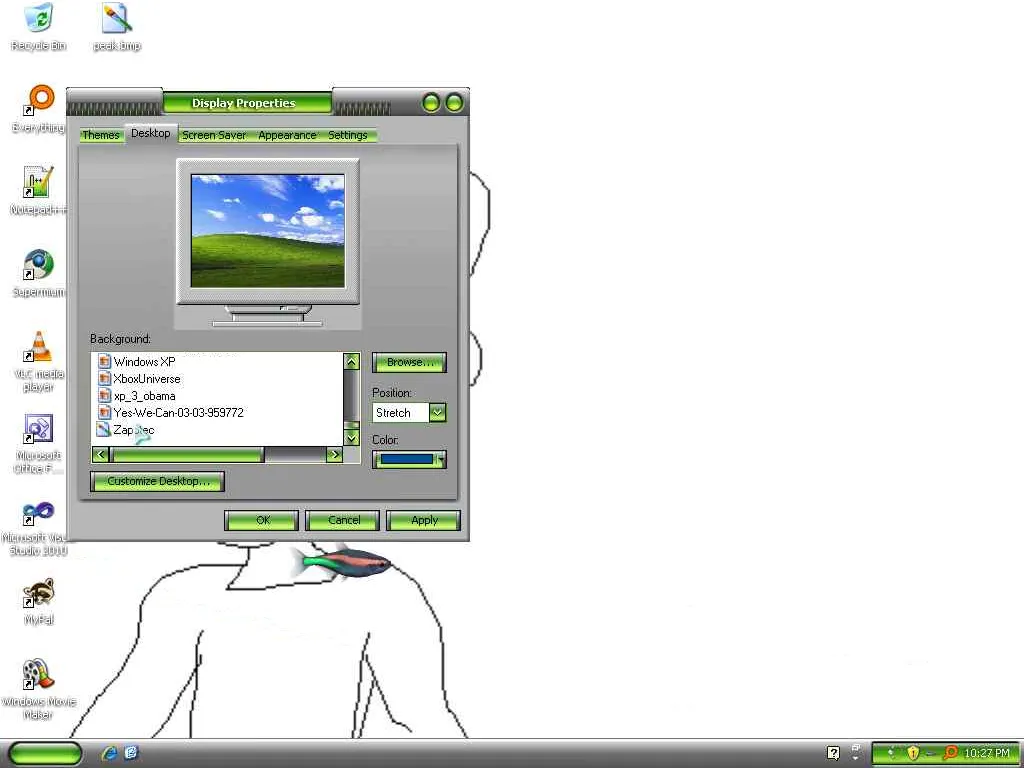Click the green horizontal scrollbar thumb
The height and width of the screenshot is (768, 1024).
click(187, 454)
